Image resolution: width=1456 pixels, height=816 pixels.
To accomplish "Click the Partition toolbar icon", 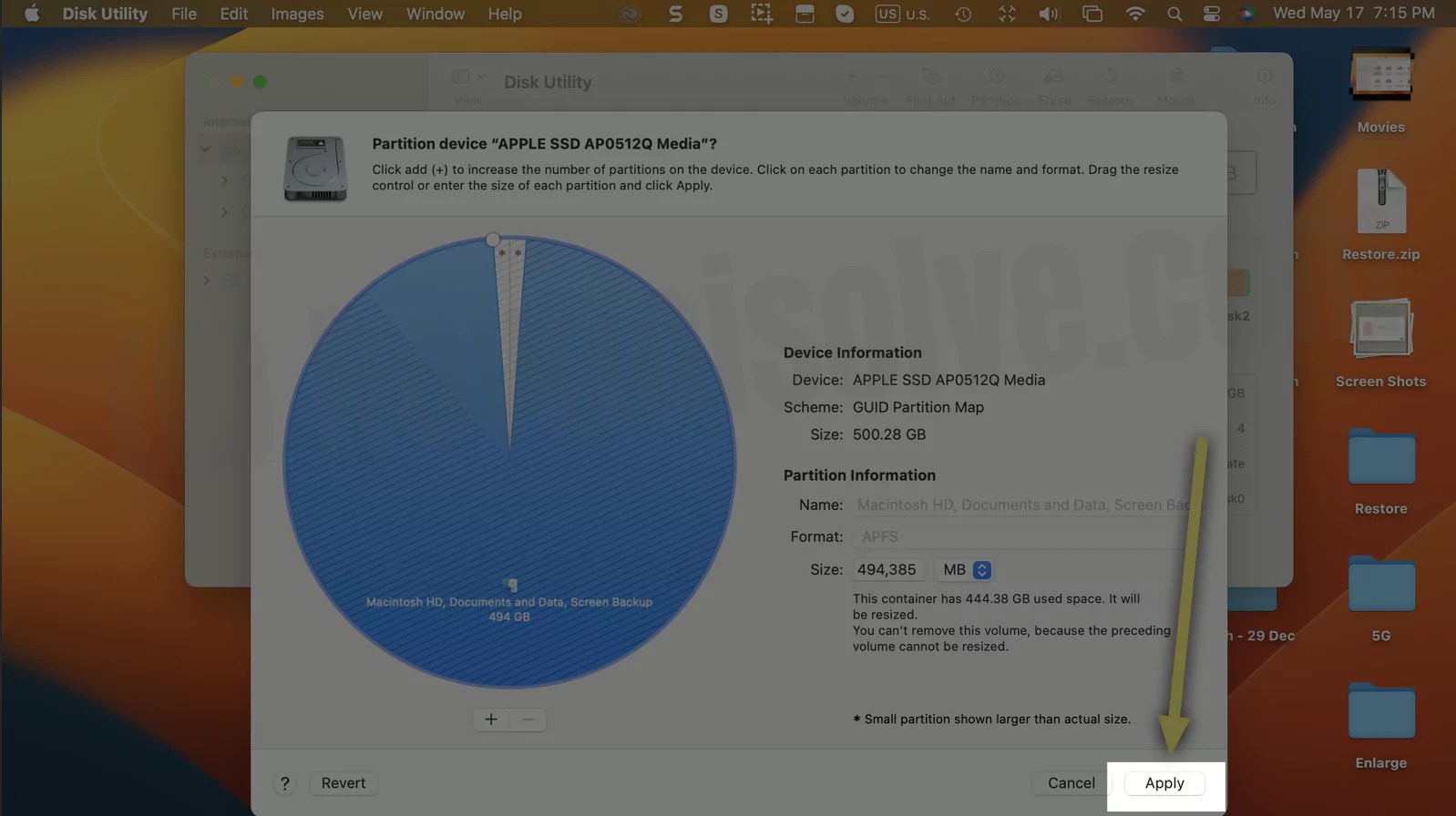I will pos(996,77).
